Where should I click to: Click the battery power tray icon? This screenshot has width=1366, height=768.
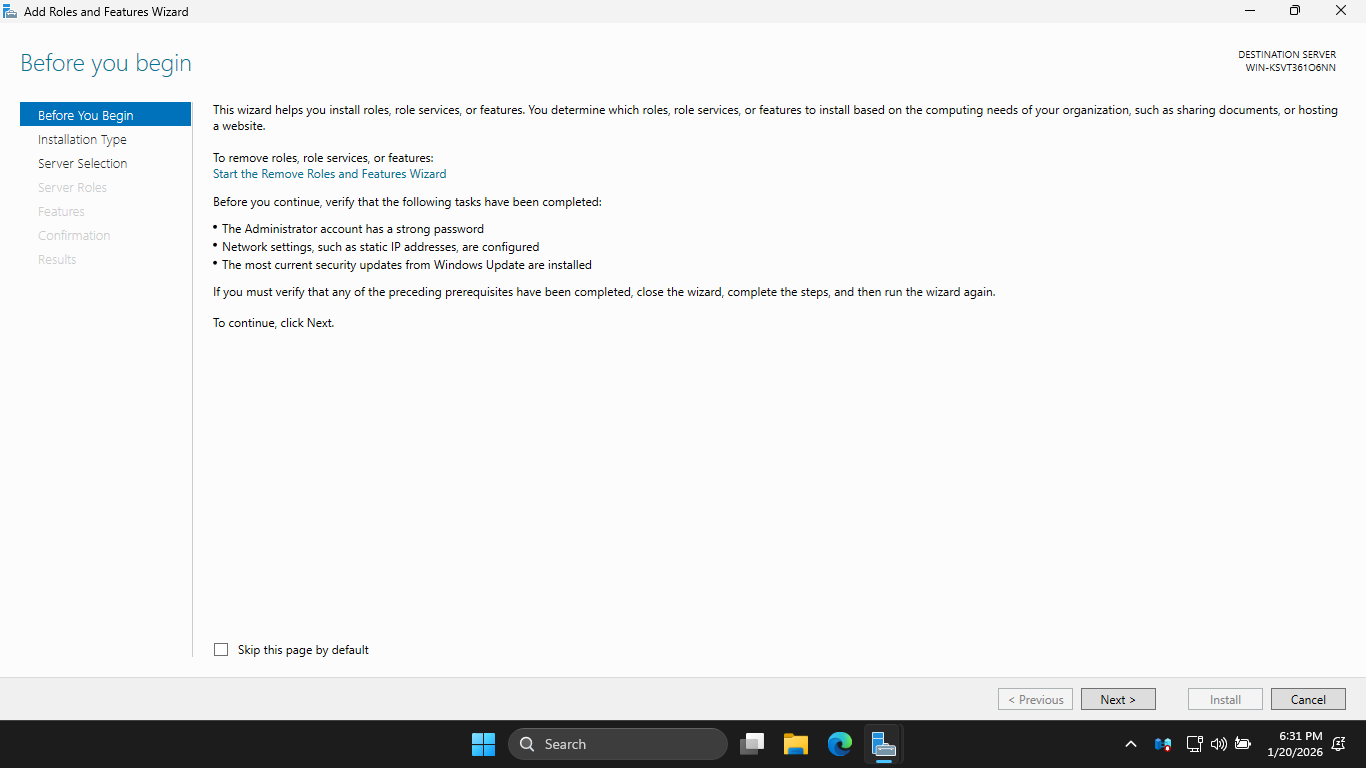pyautogui.click(x=1243, y=744)
